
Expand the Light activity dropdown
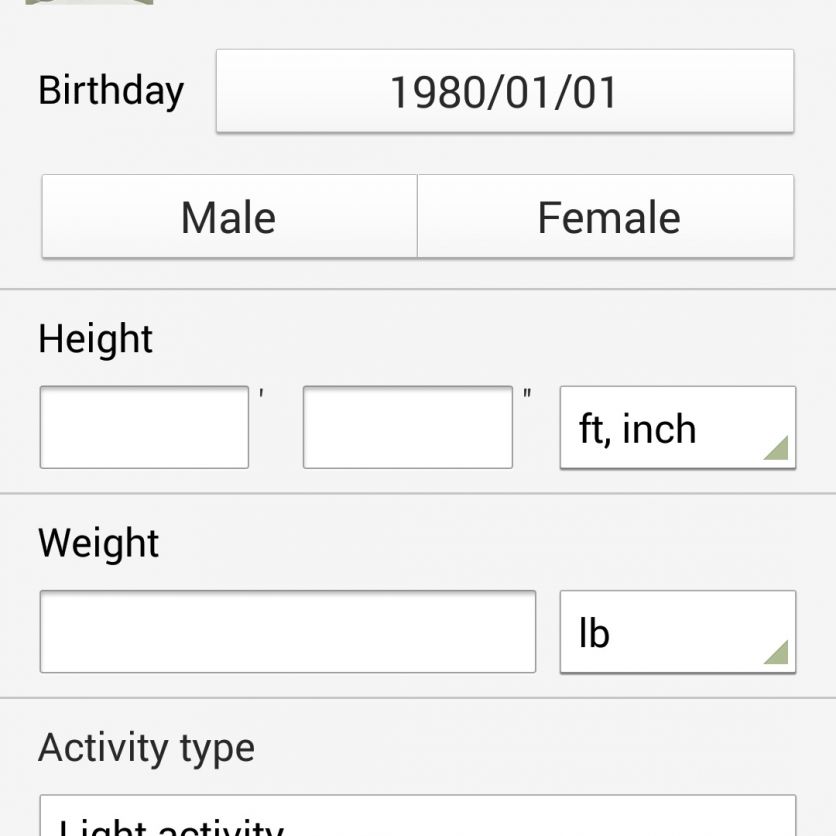tap(417, 820)
